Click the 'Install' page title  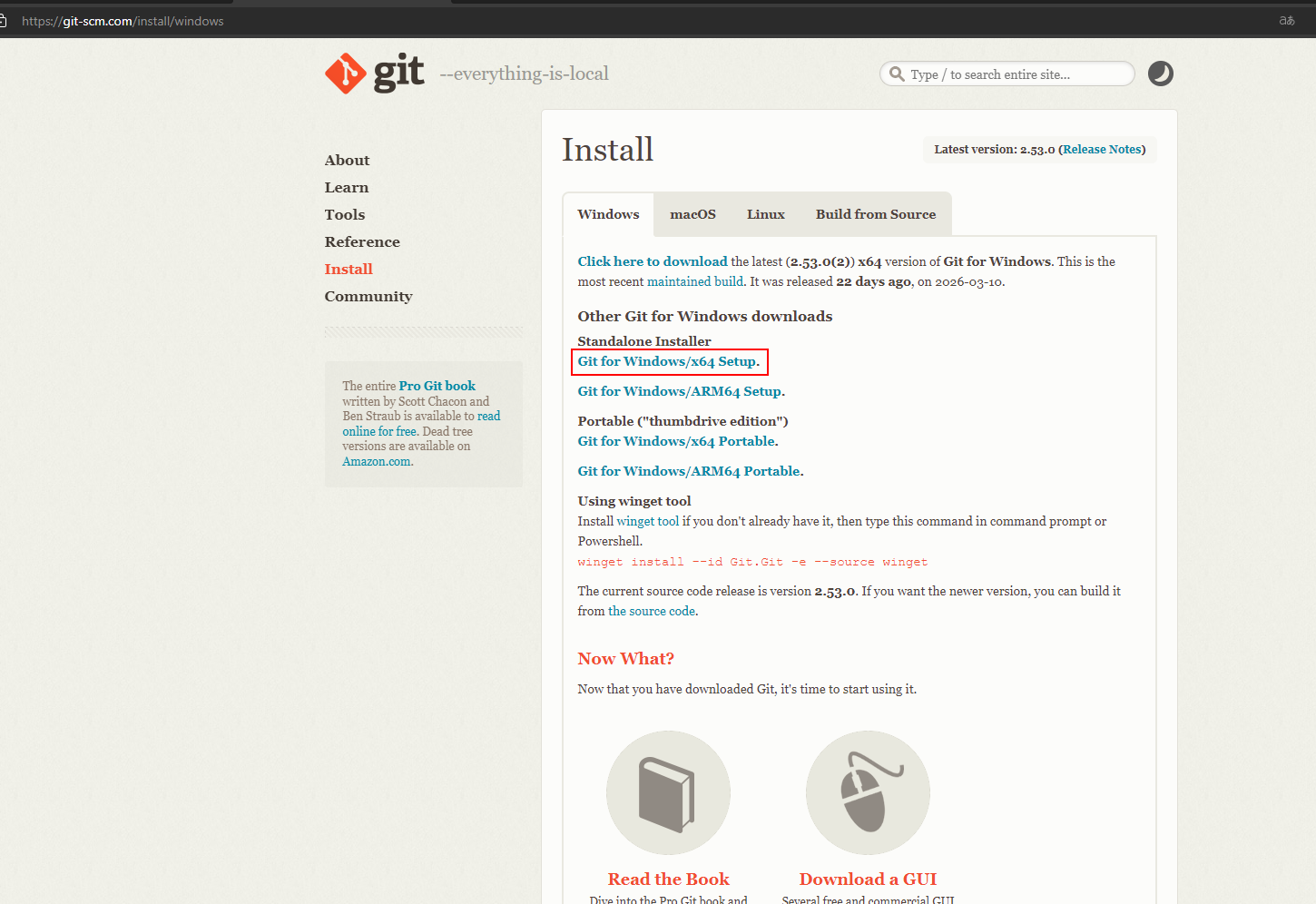point(607,150)
